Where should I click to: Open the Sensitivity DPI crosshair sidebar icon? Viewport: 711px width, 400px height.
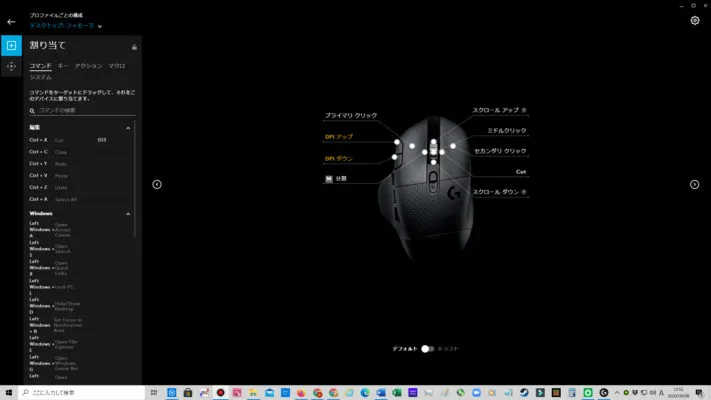11,66
